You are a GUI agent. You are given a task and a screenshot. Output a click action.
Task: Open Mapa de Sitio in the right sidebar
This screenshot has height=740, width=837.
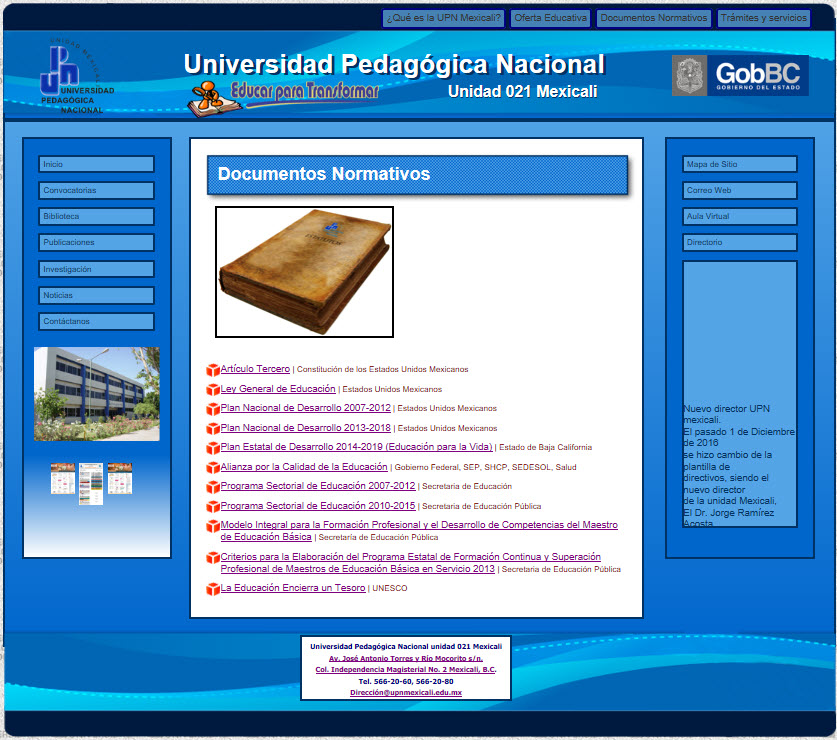[740, 164]
